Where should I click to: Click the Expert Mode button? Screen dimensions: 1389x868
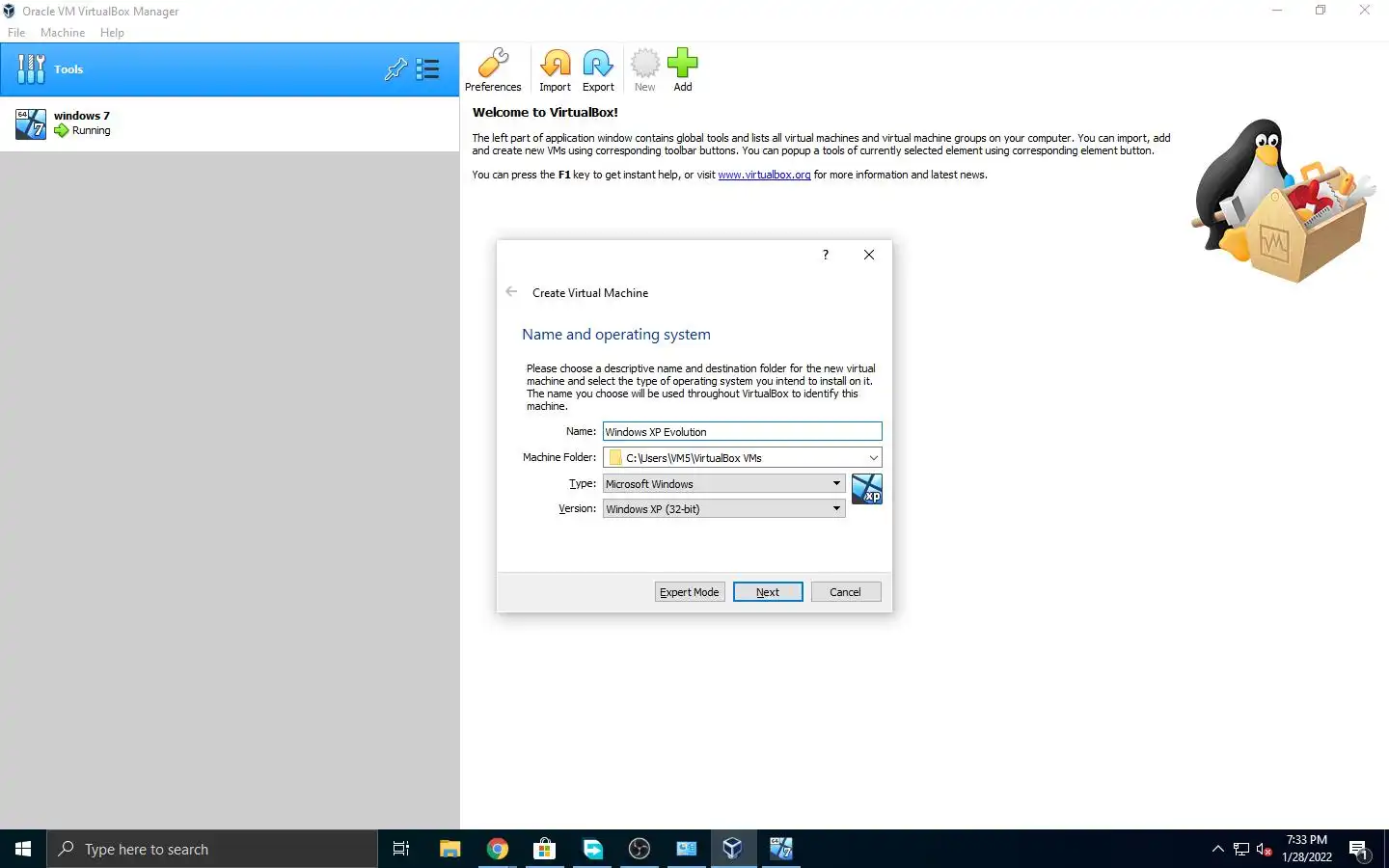[690, 592]
